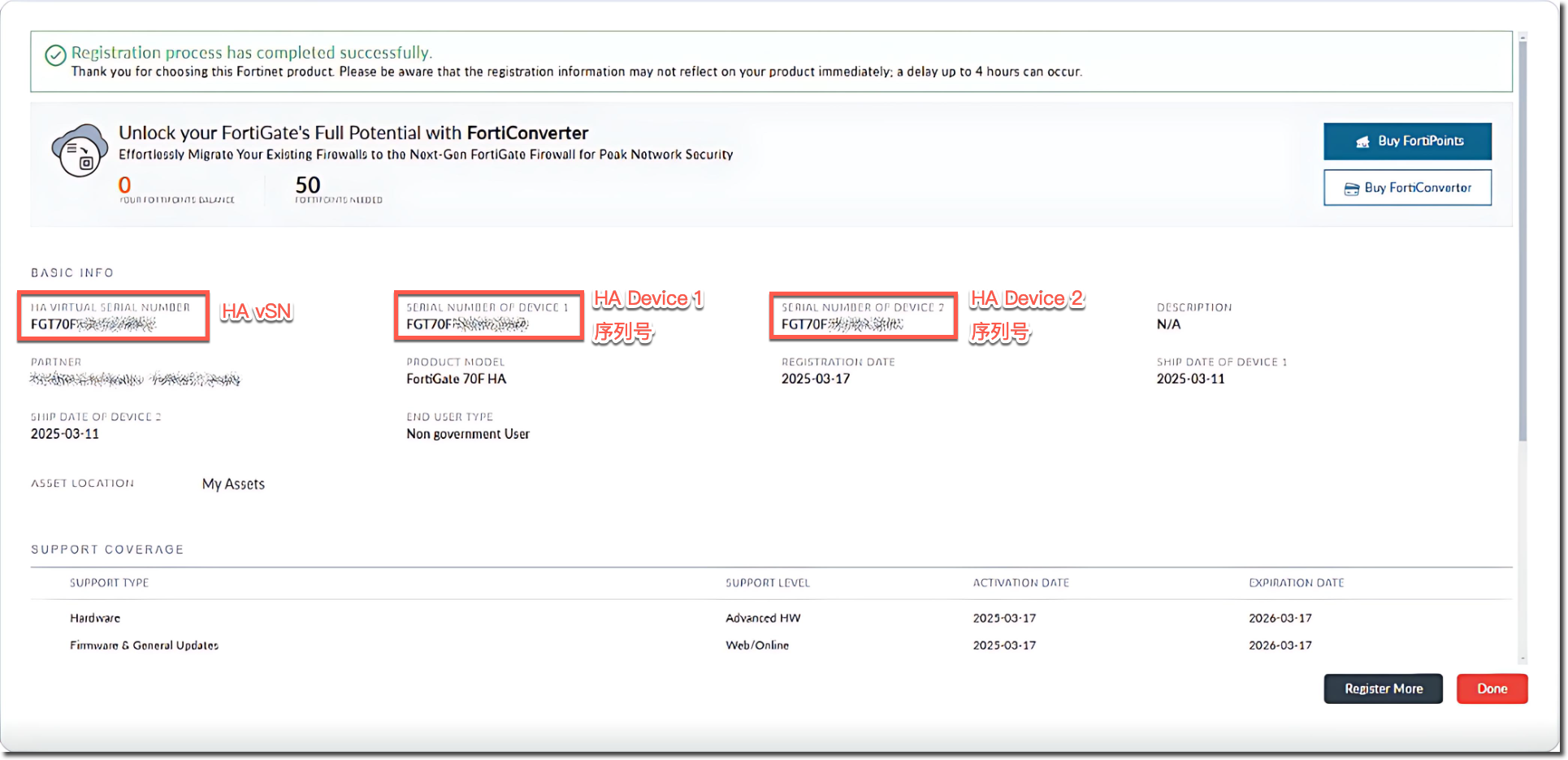This screenshot has width=1568, height=760.
Task: Select the Hardware support coverage row
Action: click(x=95, y=619)
